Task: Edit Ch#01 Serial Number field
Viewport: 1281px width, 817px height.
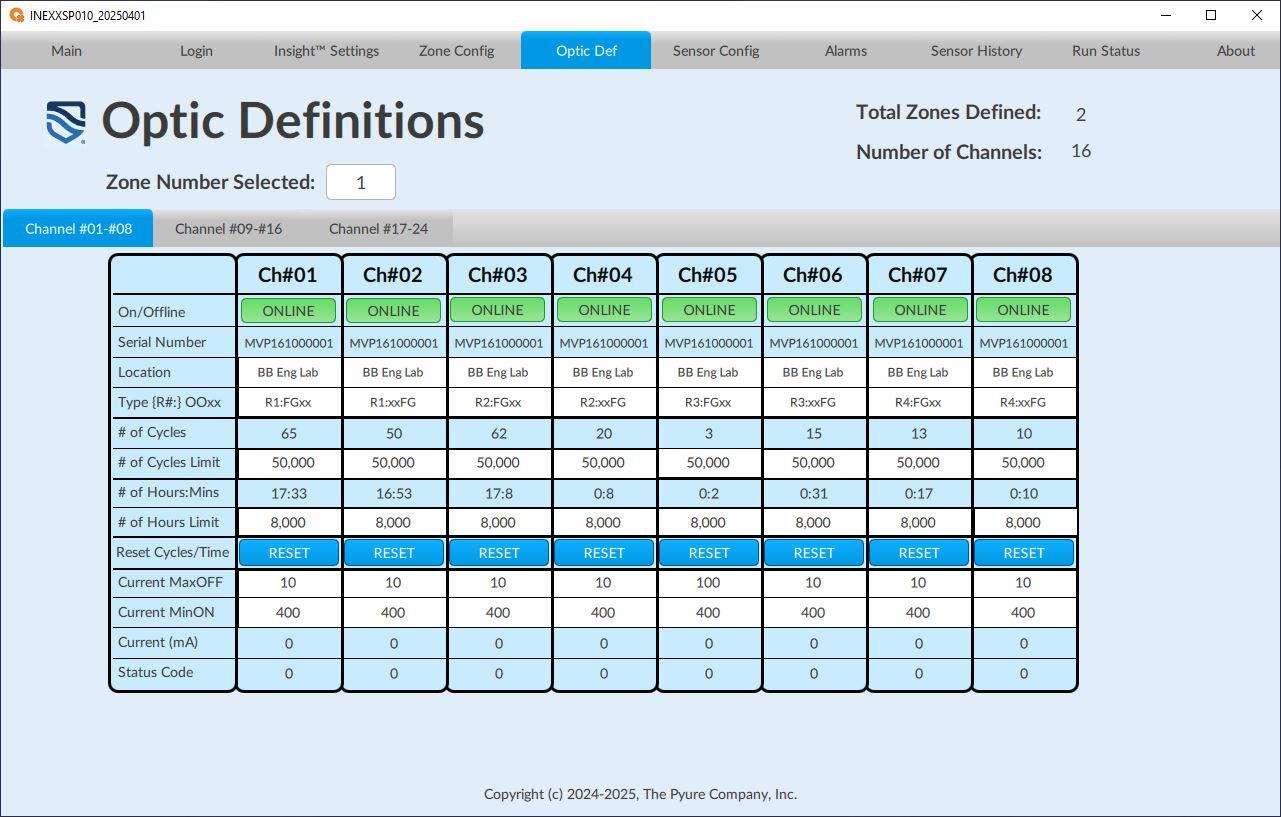Action: point(288,342)
